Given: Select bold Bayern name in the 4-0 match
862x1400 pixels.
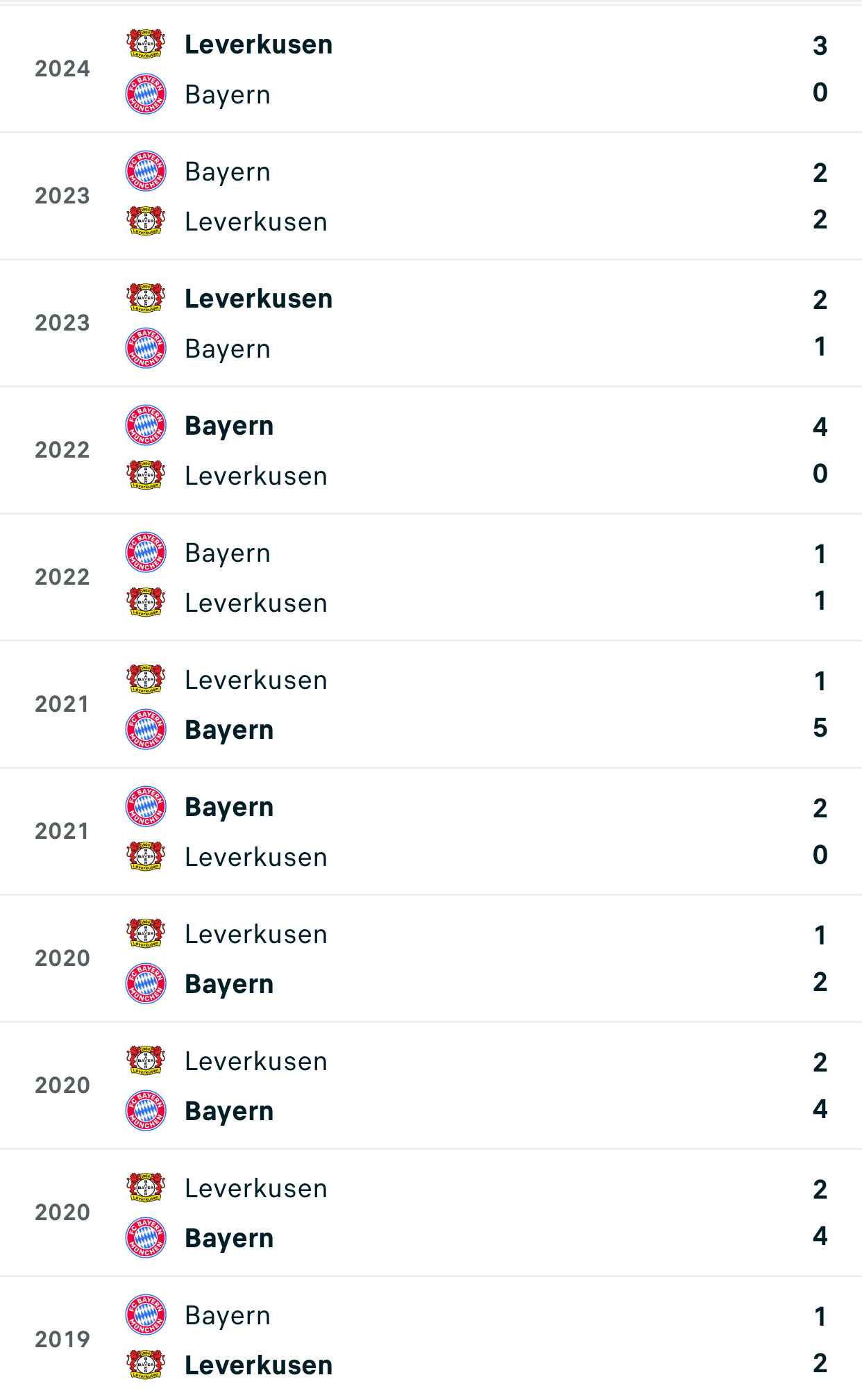Looking at the screenshot, I should (x=229, y=426).
